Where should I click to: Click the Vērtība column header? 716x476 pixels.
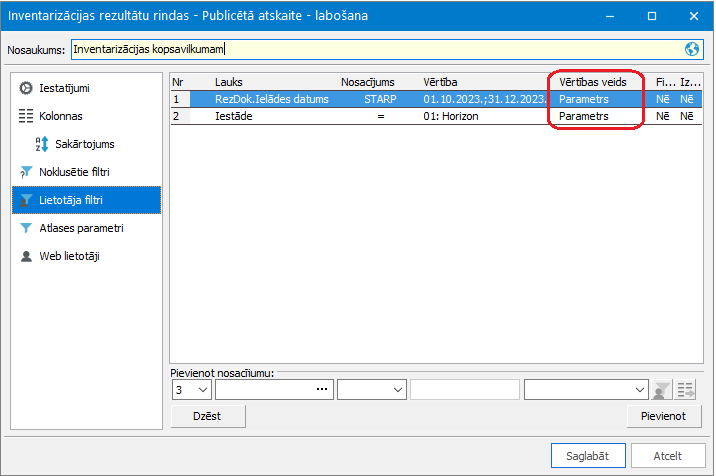pyautogui.click(x=440, y=82)
